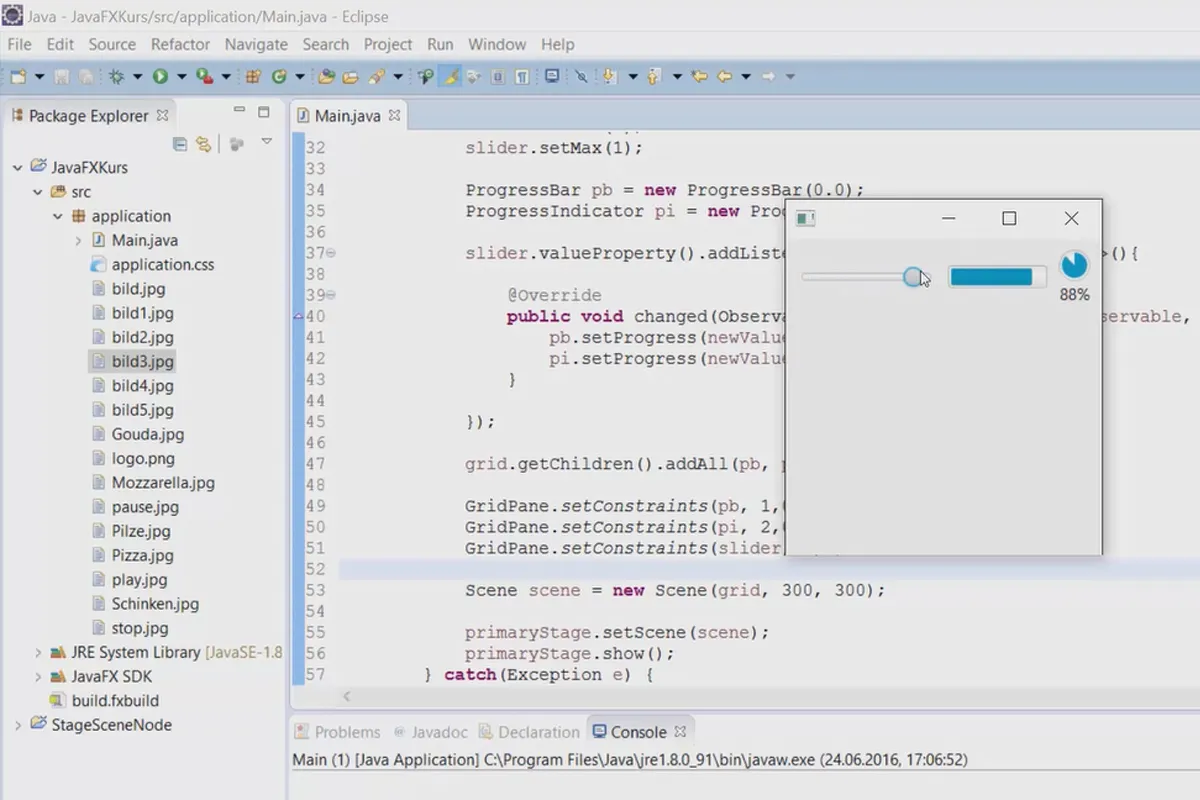This screenshot has width=1200, height=800.
Task: Click the Save All toolbar icon
Action: [86, 76]
